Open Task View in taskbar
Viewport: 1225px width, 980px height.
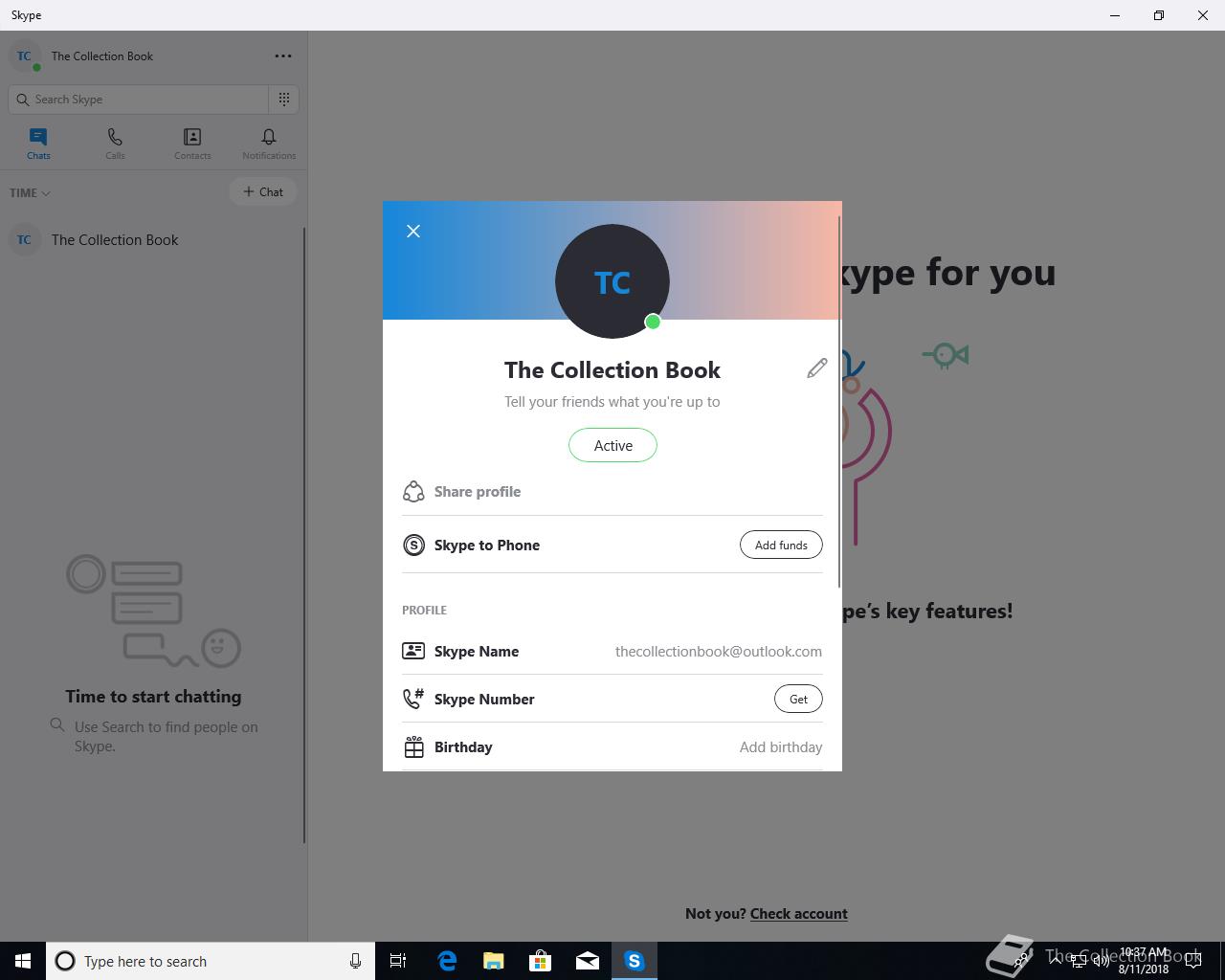pyautogui.click(x=398, y=961)
